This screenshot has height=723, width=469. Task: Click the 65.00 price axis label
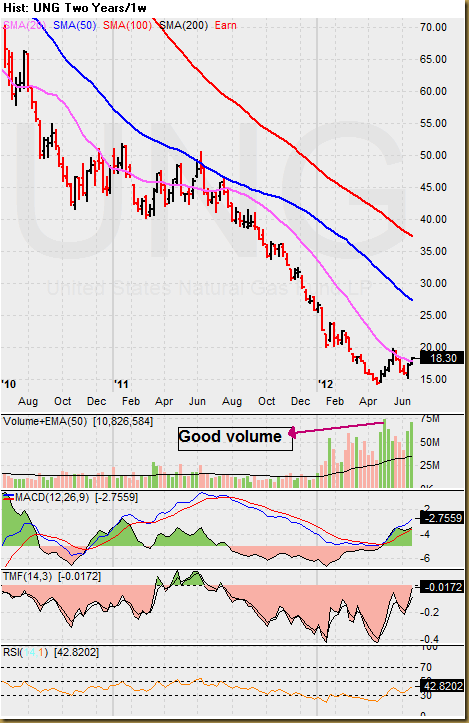tap(433, 59)
